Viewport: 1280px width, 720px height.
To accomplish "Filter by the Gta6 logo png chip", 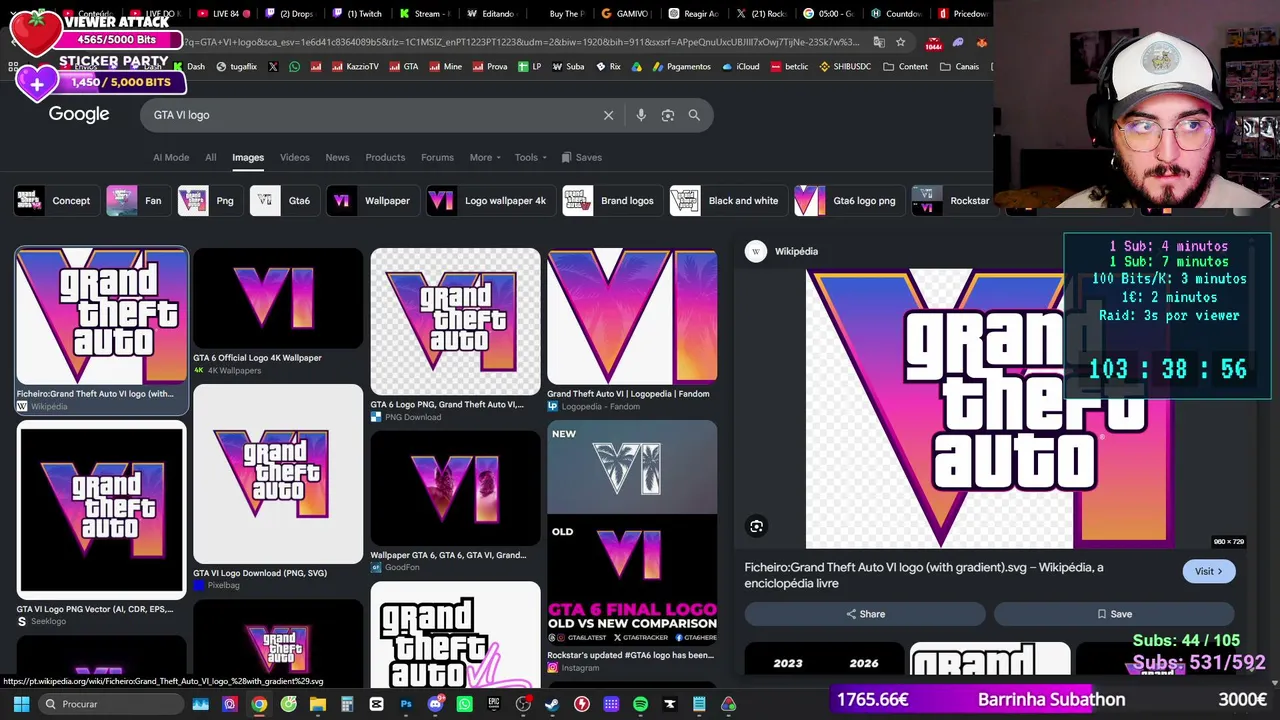I will (849, 200).
